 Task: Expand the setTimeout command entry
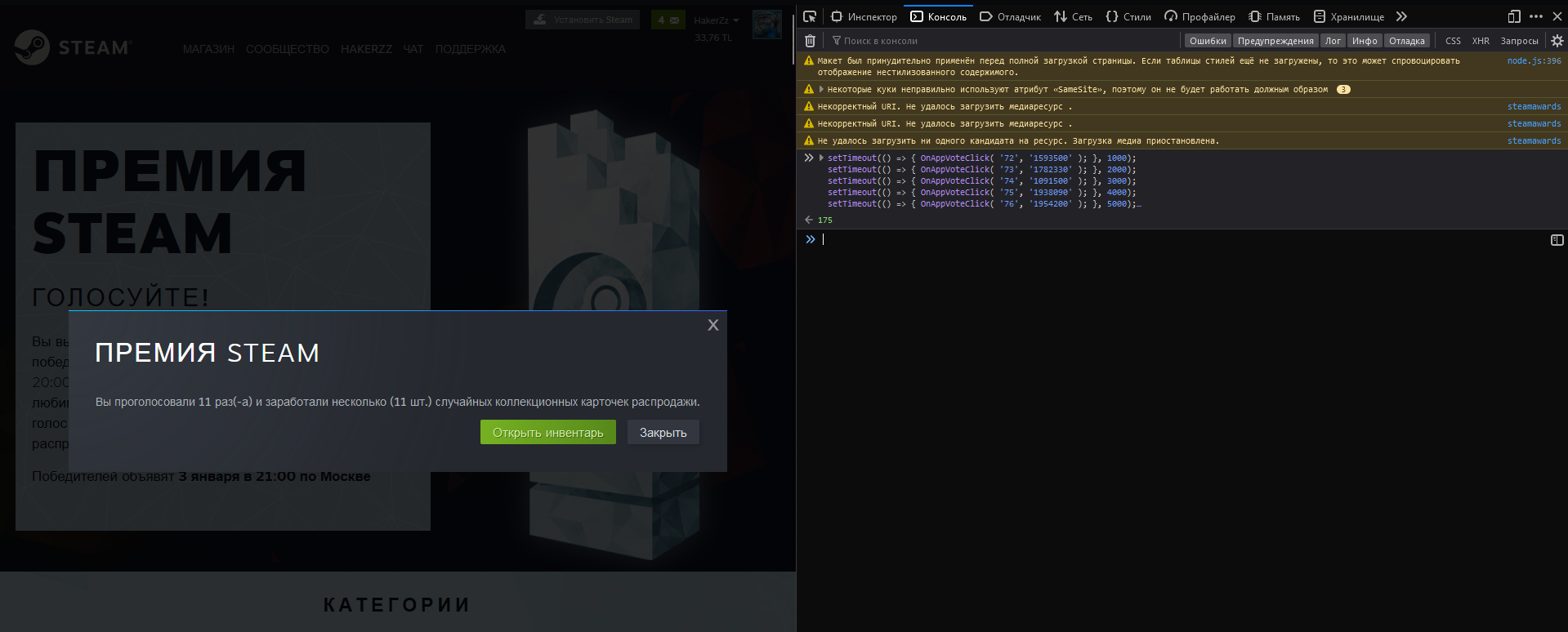tap(821, 158)
